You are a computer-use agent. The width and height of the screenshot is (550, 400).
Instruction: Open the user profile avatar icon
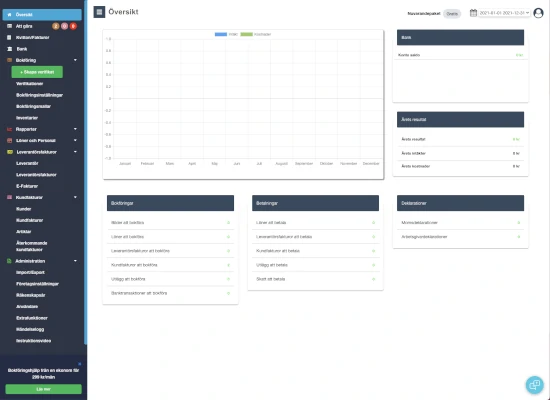pyautogui.click(x=538, y=13)
